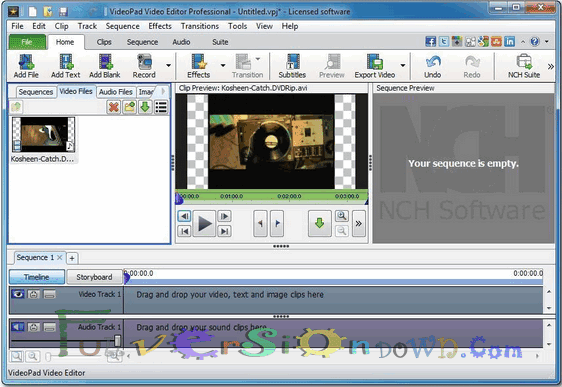Show more bin tabs arrow

[163, 91]
